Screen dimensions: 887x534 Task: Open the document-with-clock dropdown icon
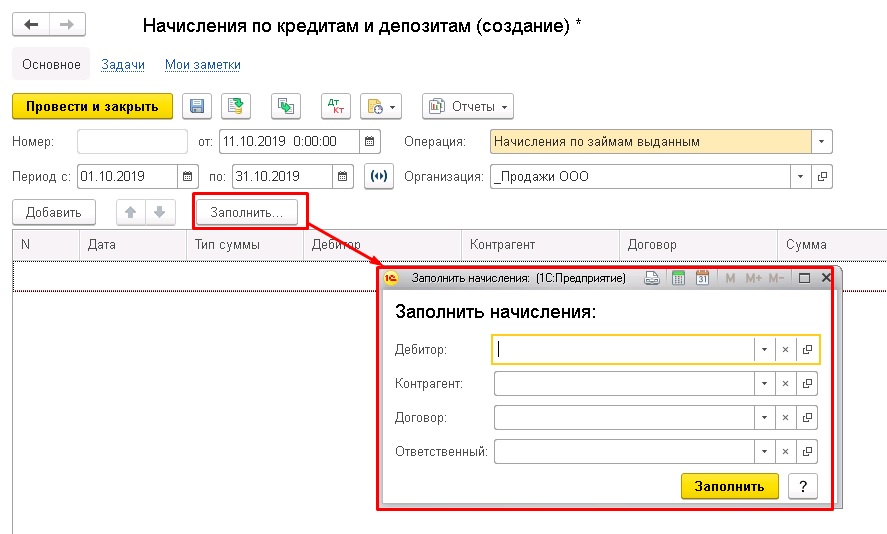point(381,106)
